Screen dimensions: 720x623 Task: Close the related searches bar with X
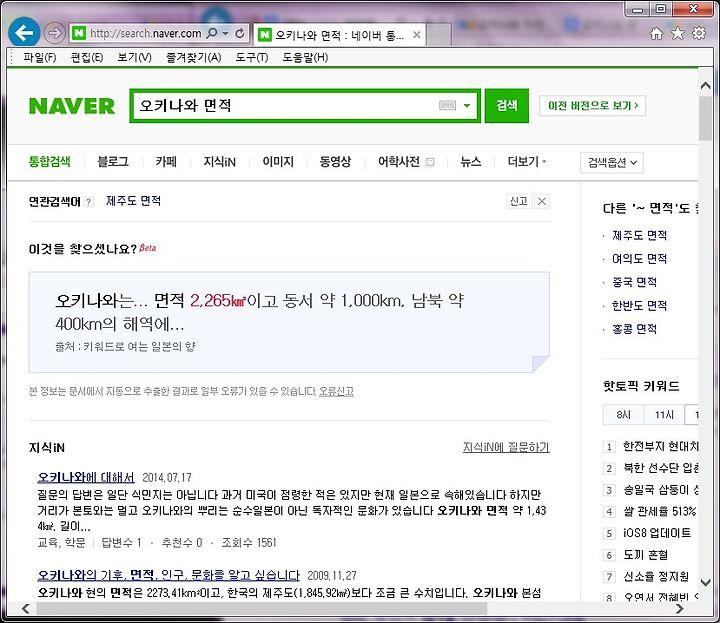tap(542, 201)
